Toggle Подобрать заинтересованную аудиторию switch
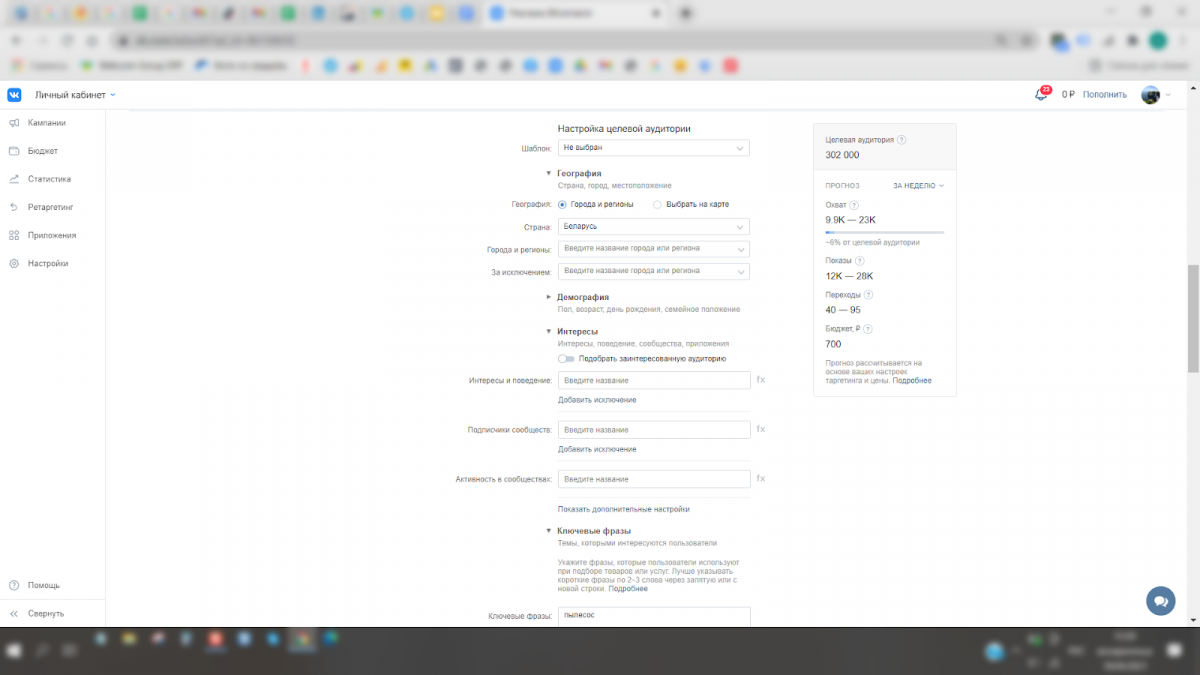The height and width of the screenshot is (675, 1200). (x=567, y=358)
